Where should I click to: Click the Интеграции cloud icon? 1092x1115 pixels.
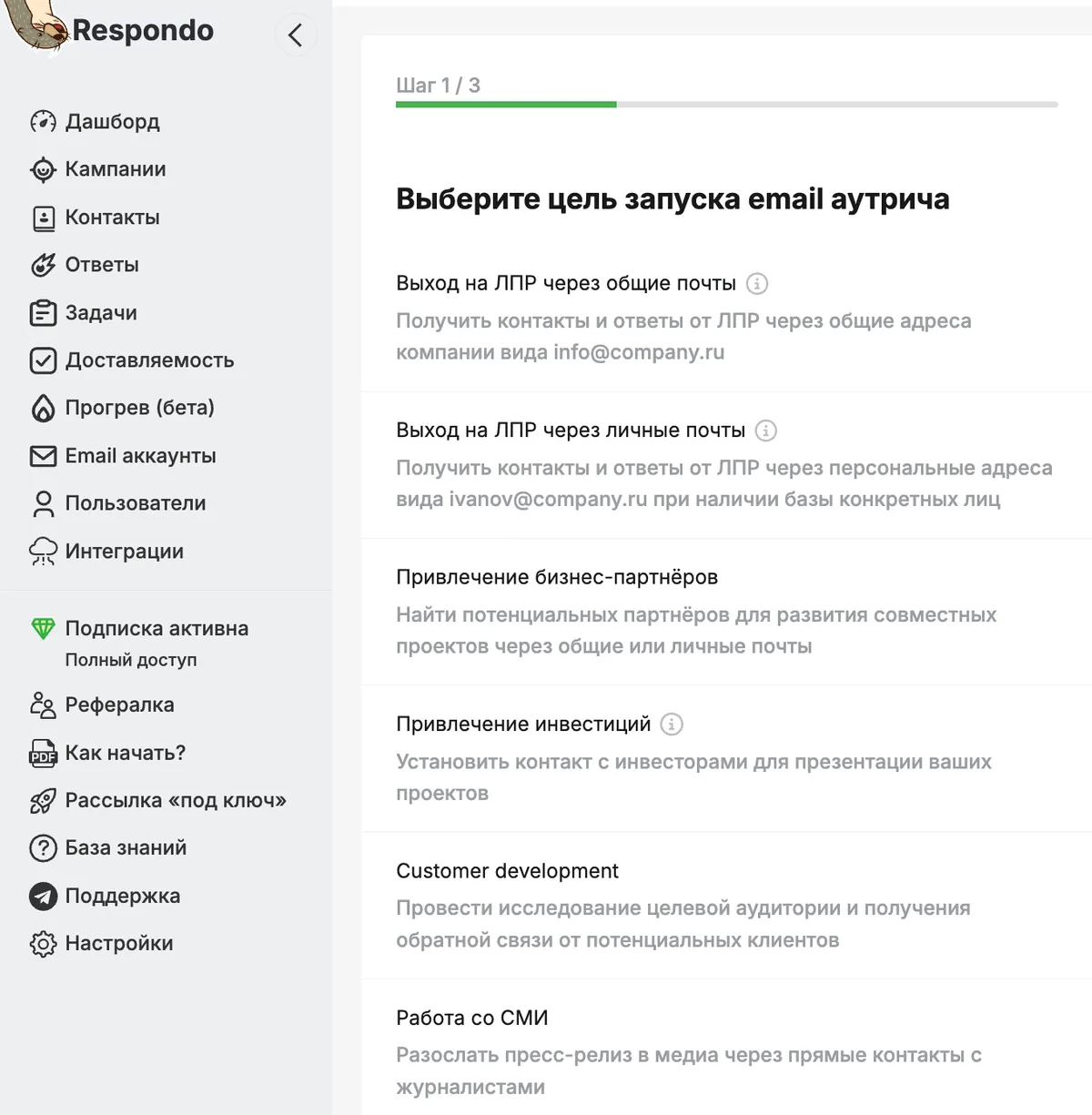click(43, 552)
